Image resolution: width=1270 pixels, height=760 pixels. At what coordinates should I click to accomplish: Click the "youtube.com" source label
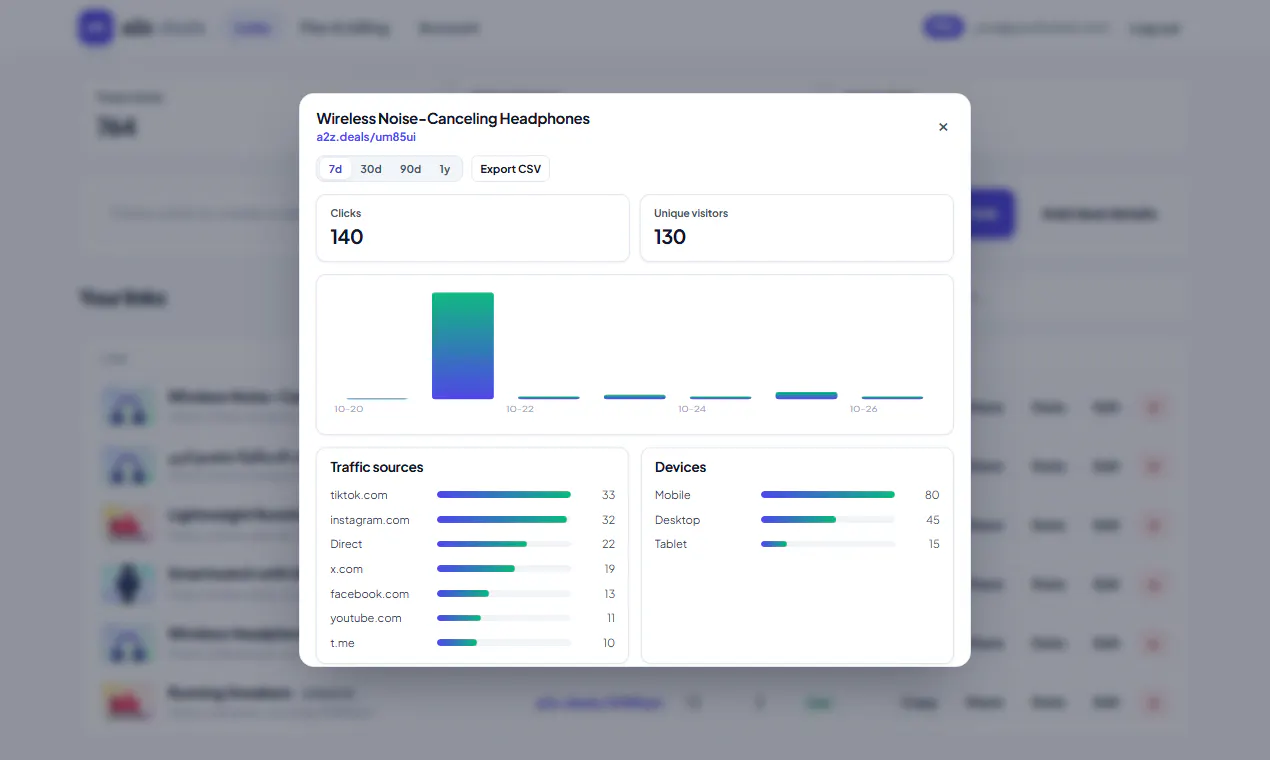click(x=366, y=618)
